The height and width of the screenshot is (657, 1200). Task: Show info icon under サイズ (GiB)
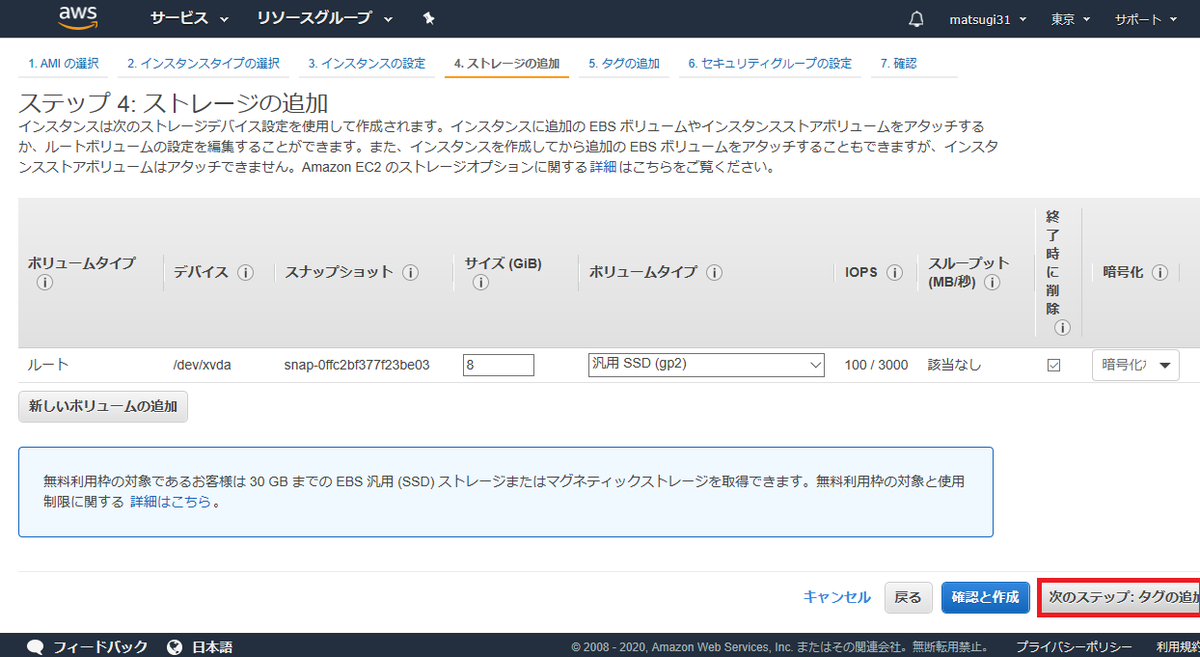pyautogui.click(x=479, y=283)
